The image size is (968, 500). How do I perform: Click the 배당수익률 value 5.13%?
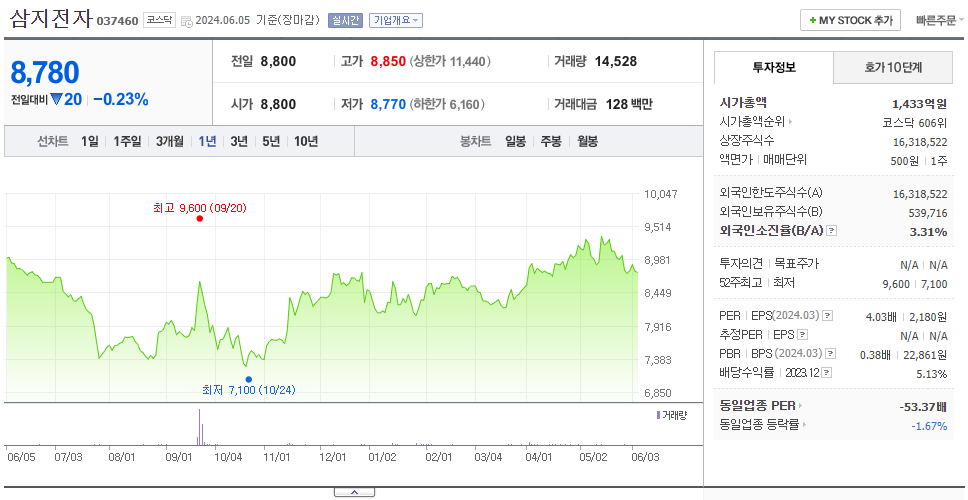click(932, 374)
